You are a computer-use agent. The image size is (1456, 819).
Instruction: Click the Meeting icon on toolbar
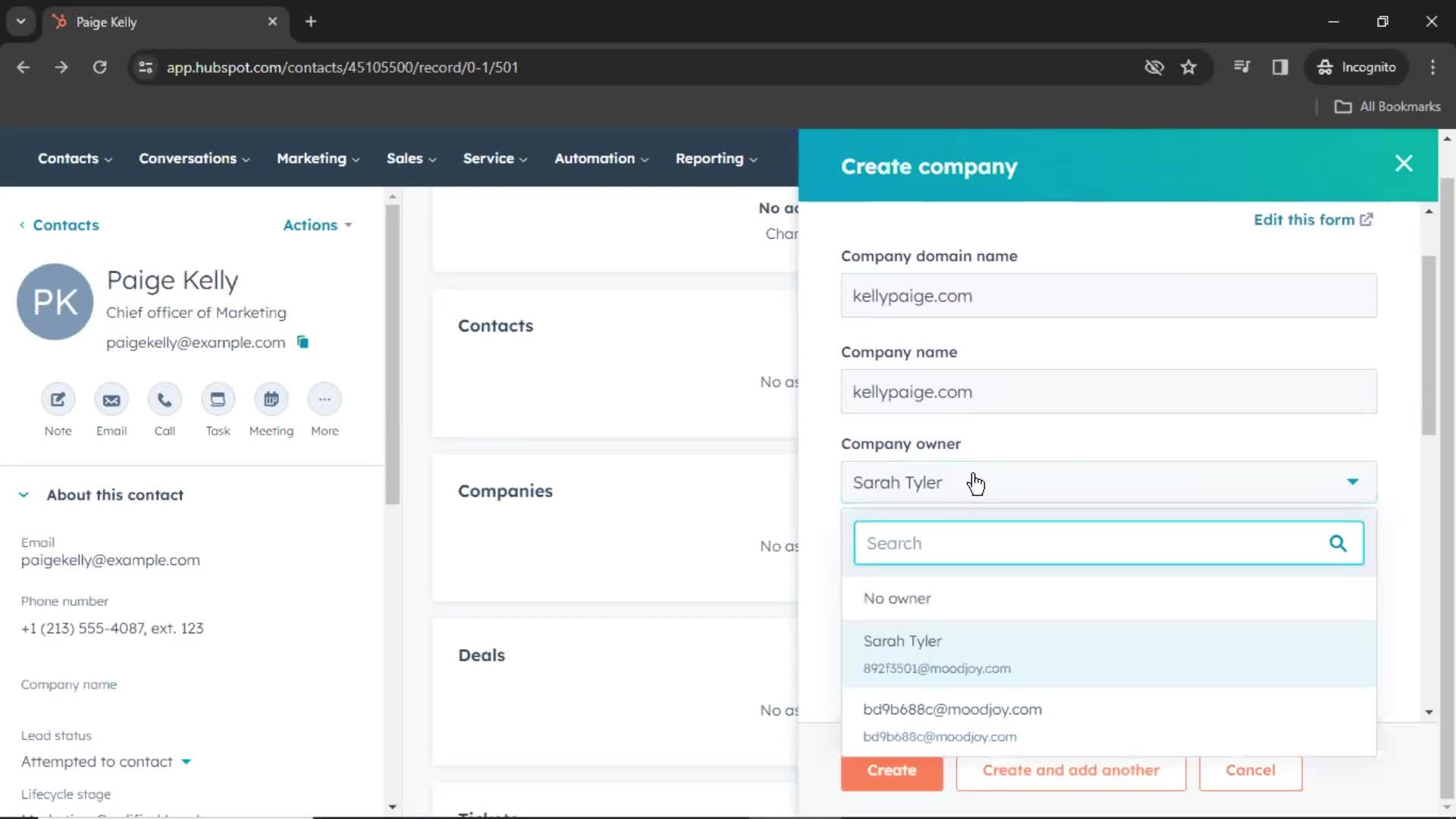271,399
